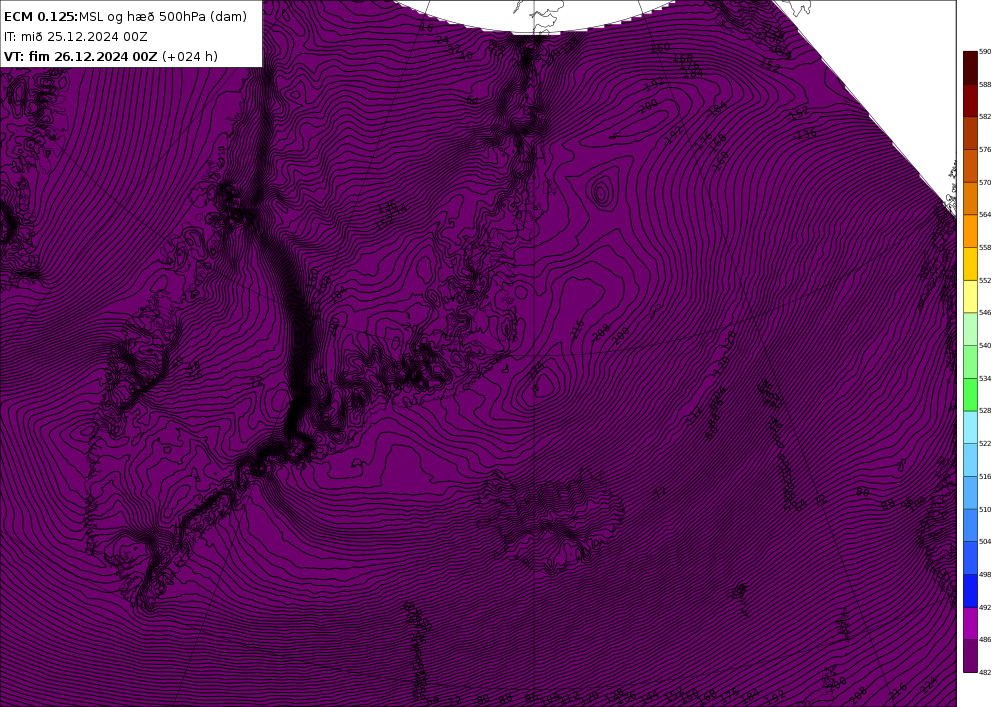Click the golden yellow band between 552 and 558

[x=970, y=264]
